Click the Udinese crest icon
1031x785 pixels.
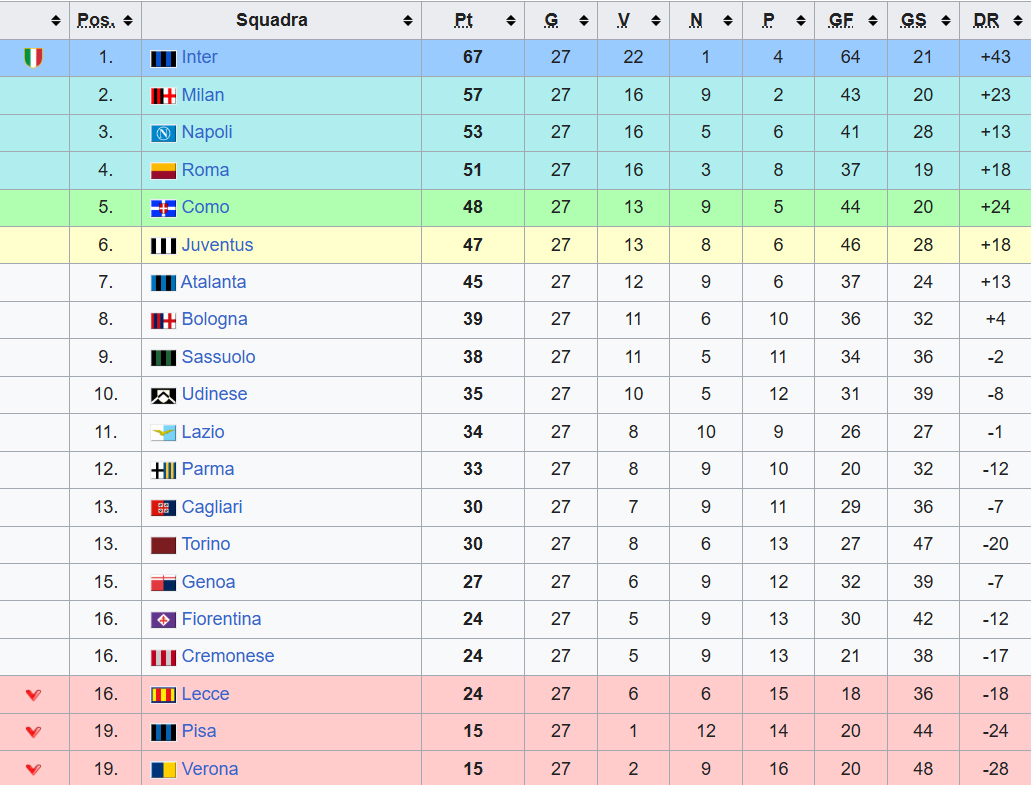(163, 395)
